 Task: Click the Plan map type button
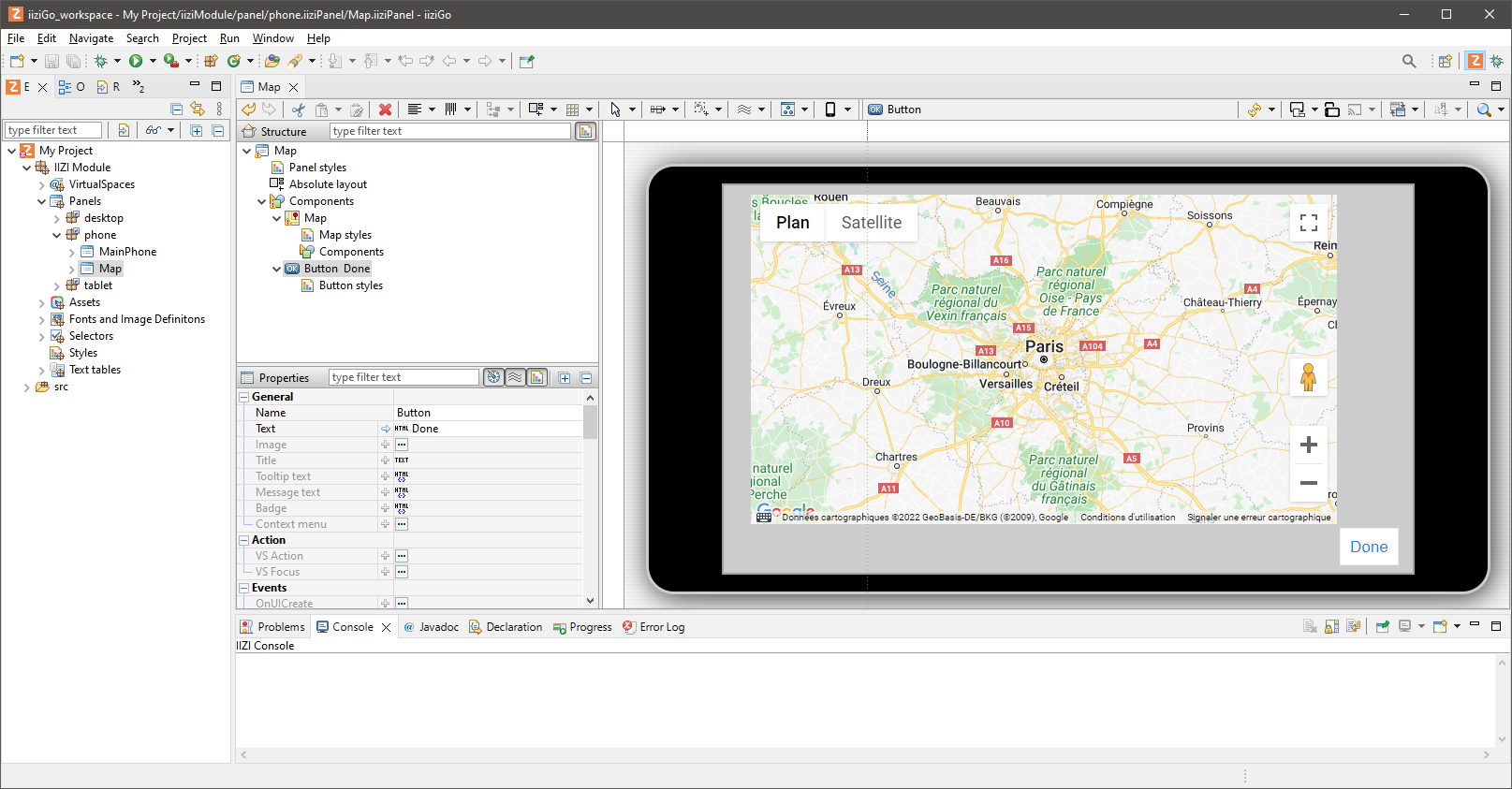click(792, 223)
